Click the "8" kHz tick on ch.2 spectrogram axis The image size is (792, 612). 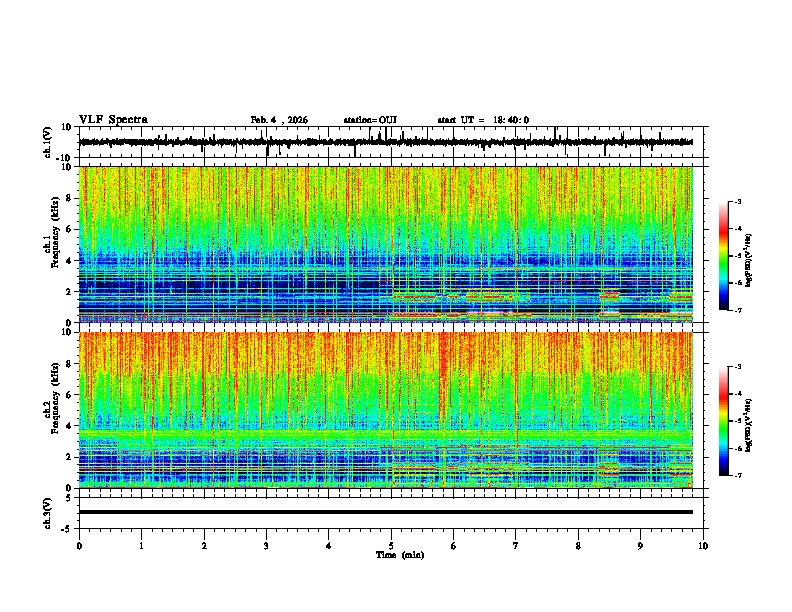69,364
